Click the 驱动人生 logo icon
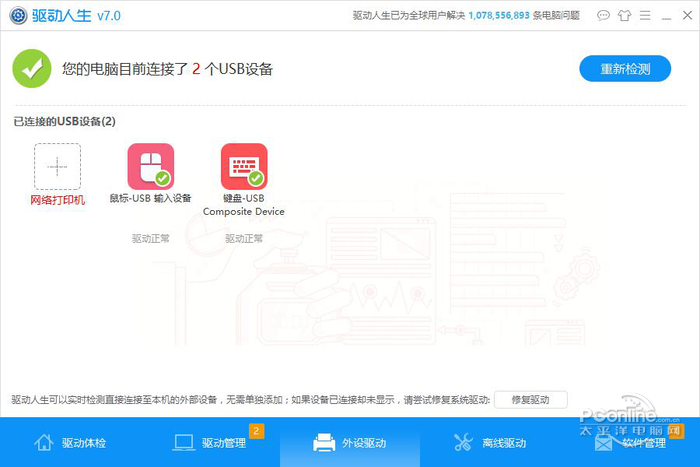 pos(18,16)
